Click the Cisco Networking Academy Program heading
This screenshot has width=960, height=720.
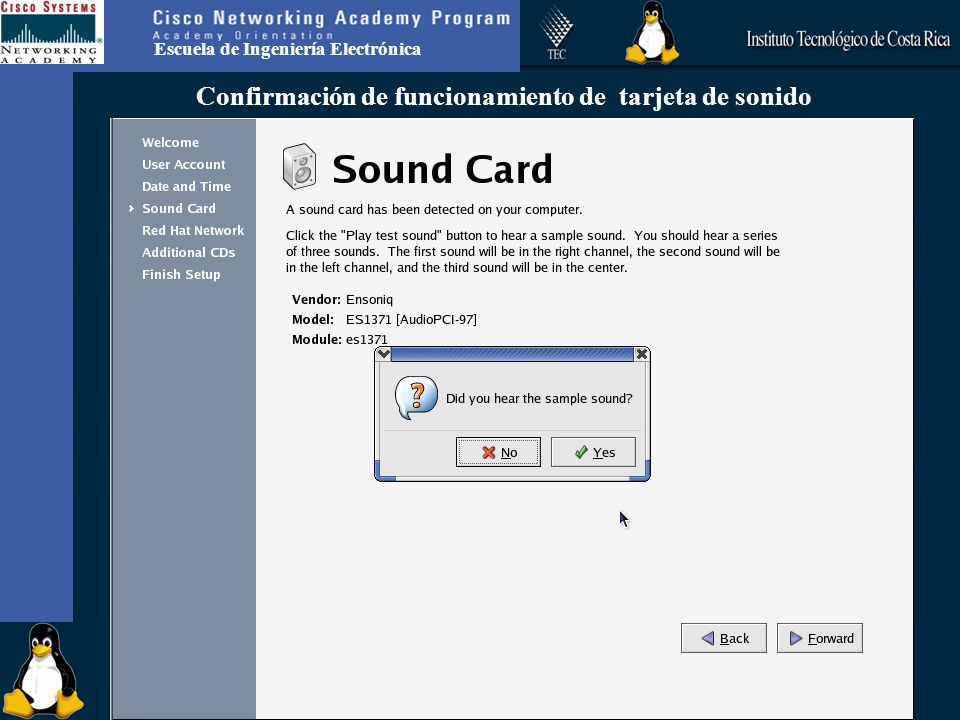click(331, 18)
